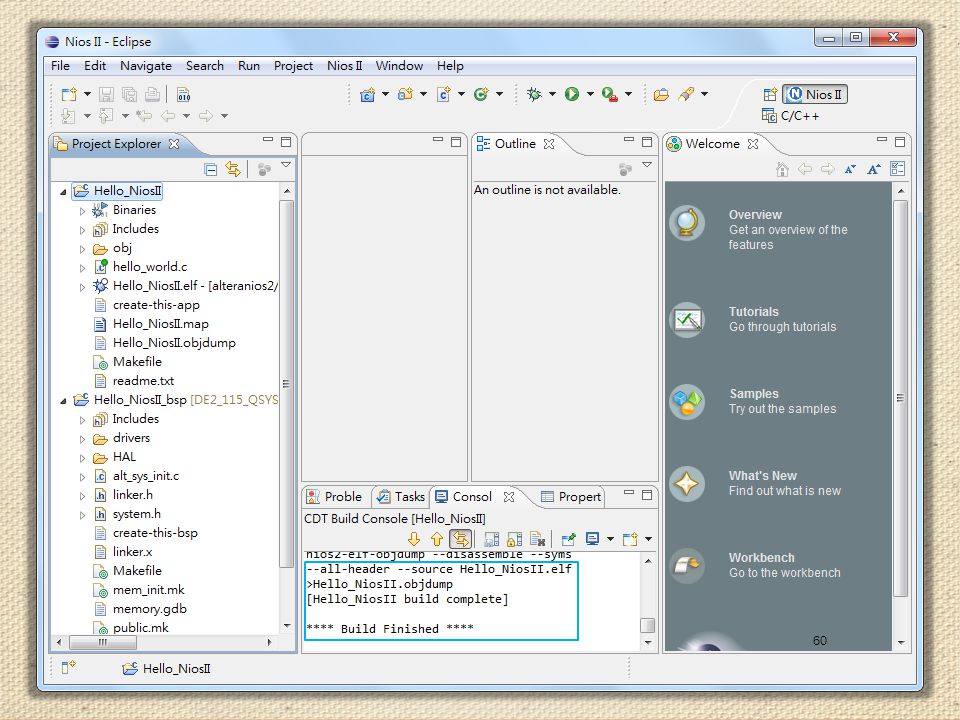Toggle Link with Editor in Project Explorer
The height and width of the screenshot is (720, 960).
coord(233,169)
